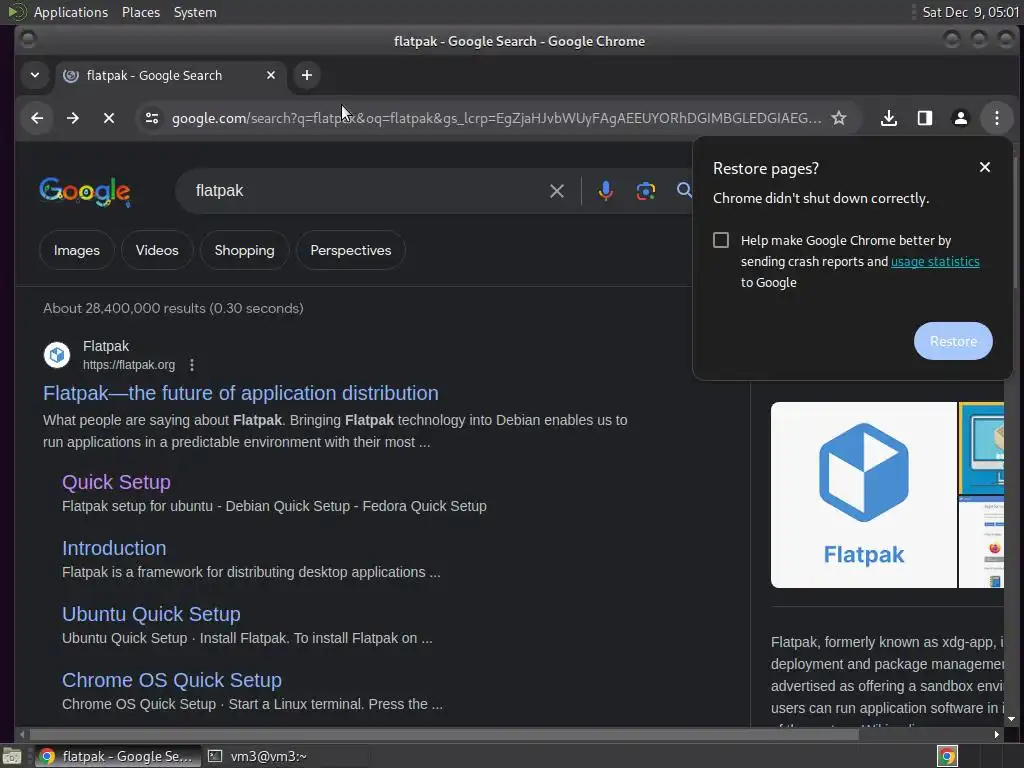The height and width of the screenshot is (768, 1024).
Task: Open the Quick Setup sitelink
Action: [116, 482]
